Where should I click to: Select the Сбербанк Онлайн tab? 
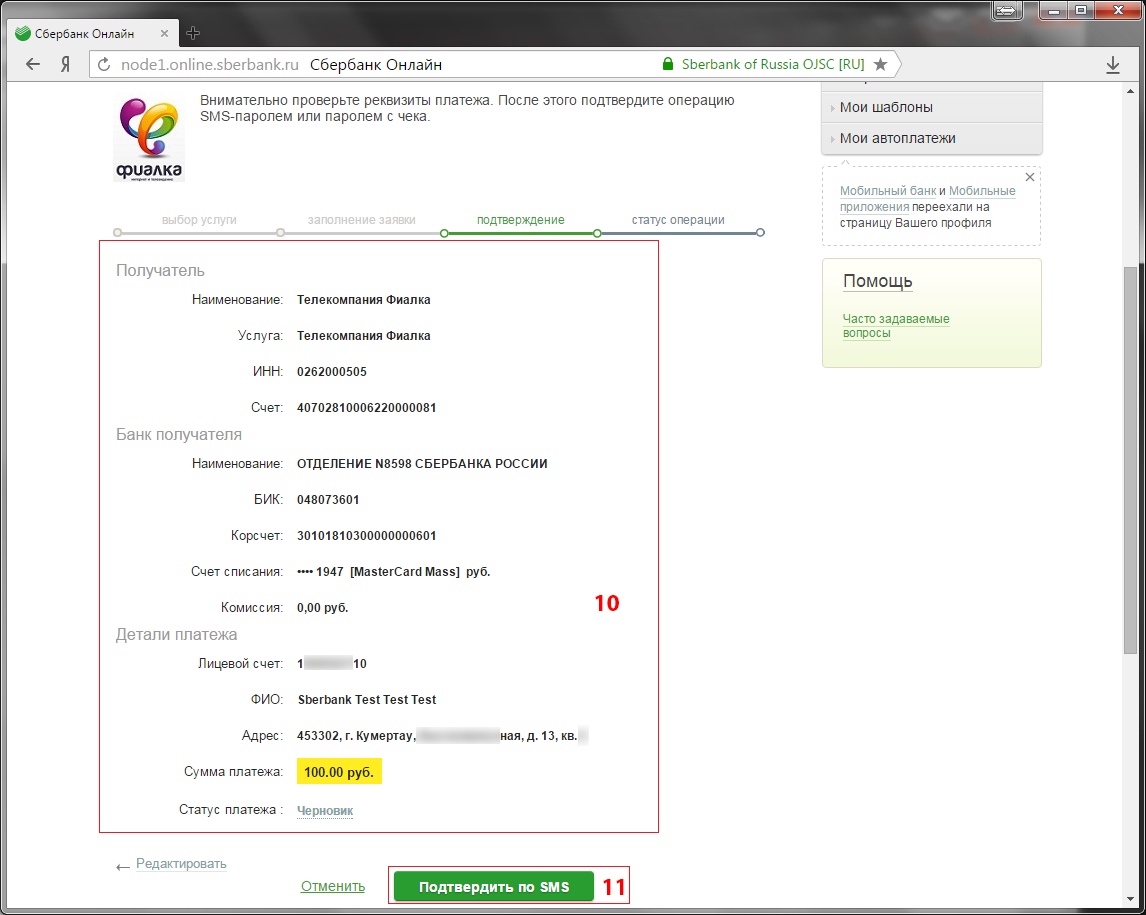pos(93,33)
